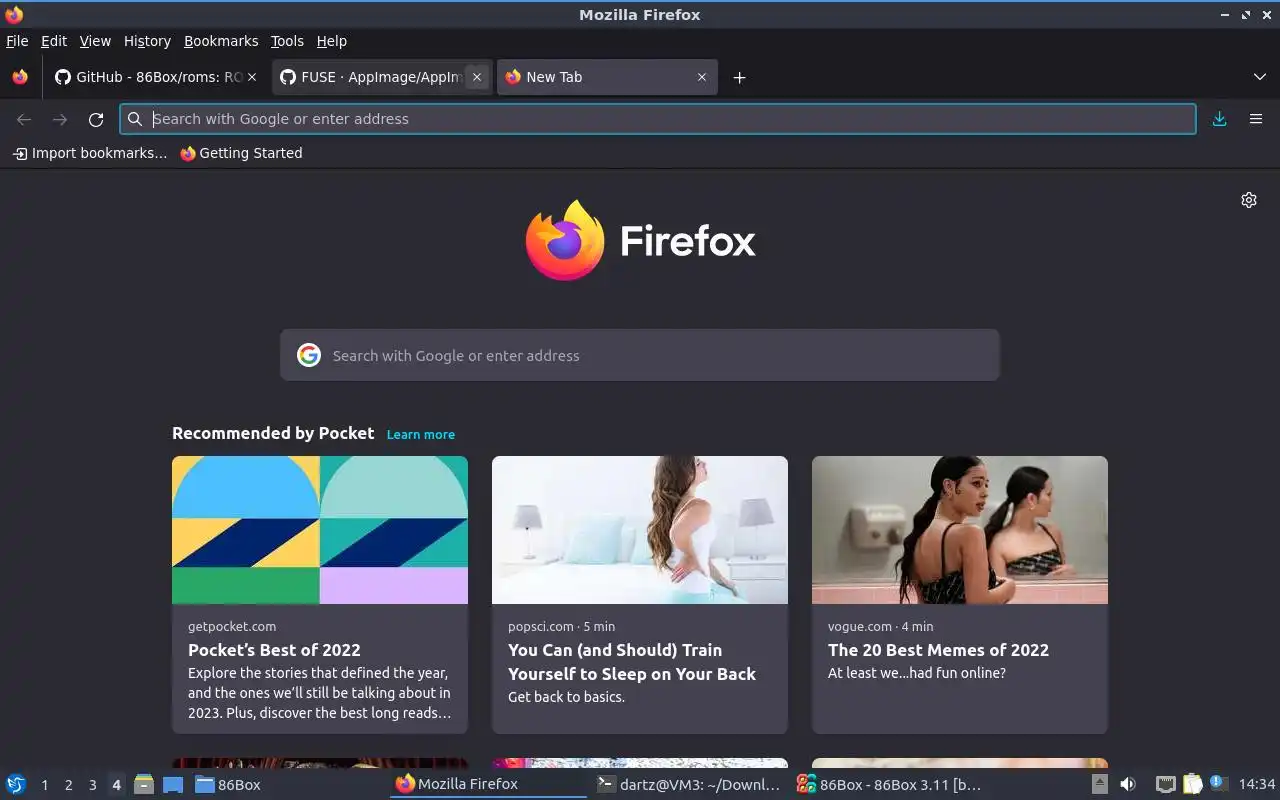Viewport: 1280px width, 800px height.
Task: Click the Google G icon in search box
Action: point(309,355)
